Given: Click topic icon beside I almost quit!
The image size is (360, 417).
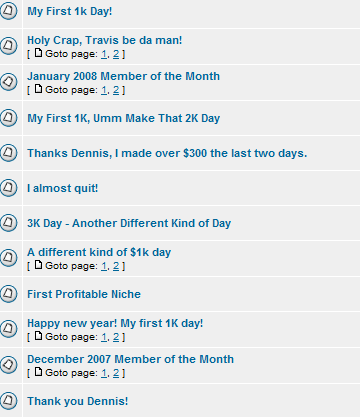Looking at the screenshot, I should click(8, 188).
